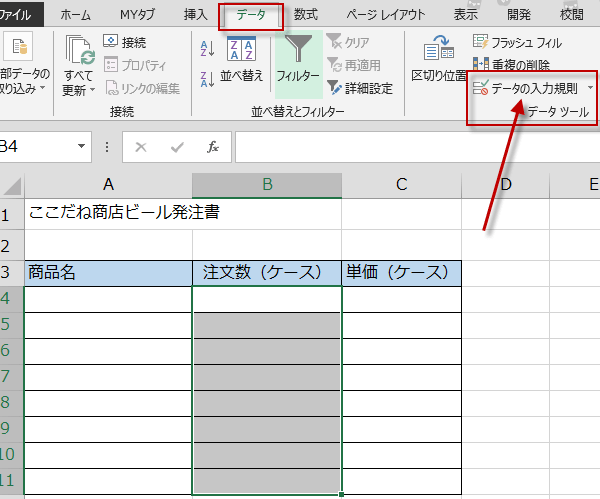Confirm entry with the checkmark button
Screen dimensions: 600x499
[x=177, y=147]
